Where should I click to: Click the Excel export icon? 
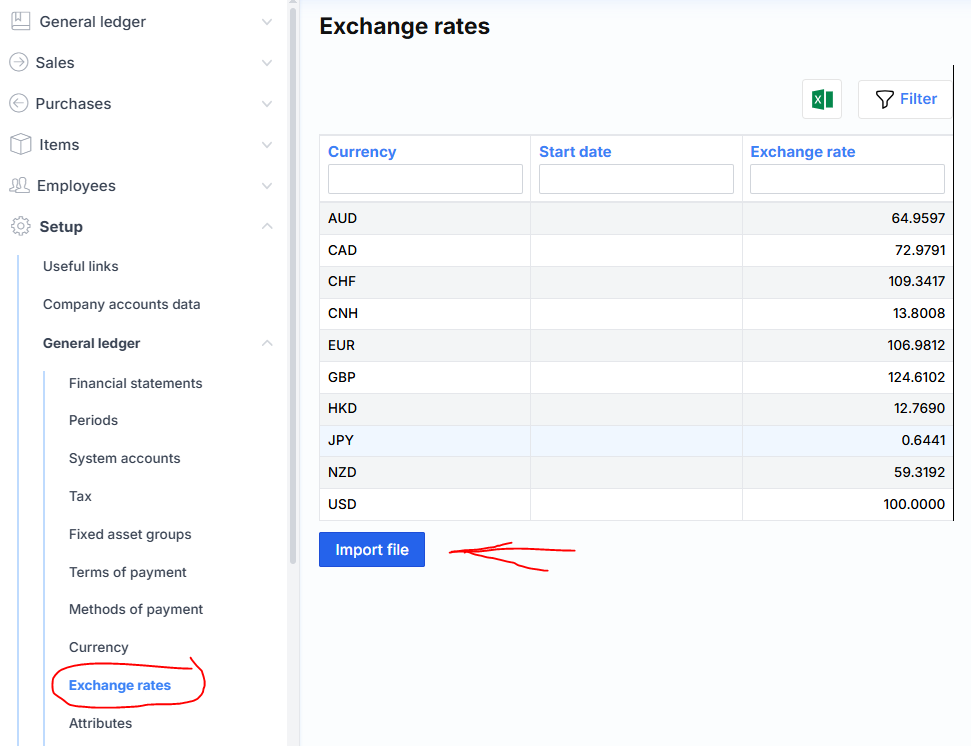pos(822,99)
